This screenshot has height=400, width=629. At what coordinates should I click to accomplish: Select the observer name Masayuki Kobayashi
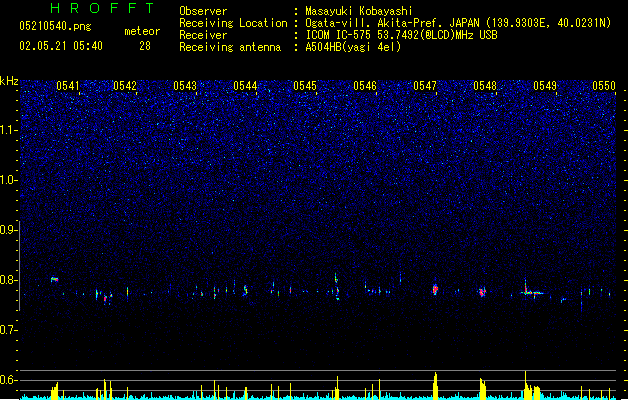click(359, 11)
